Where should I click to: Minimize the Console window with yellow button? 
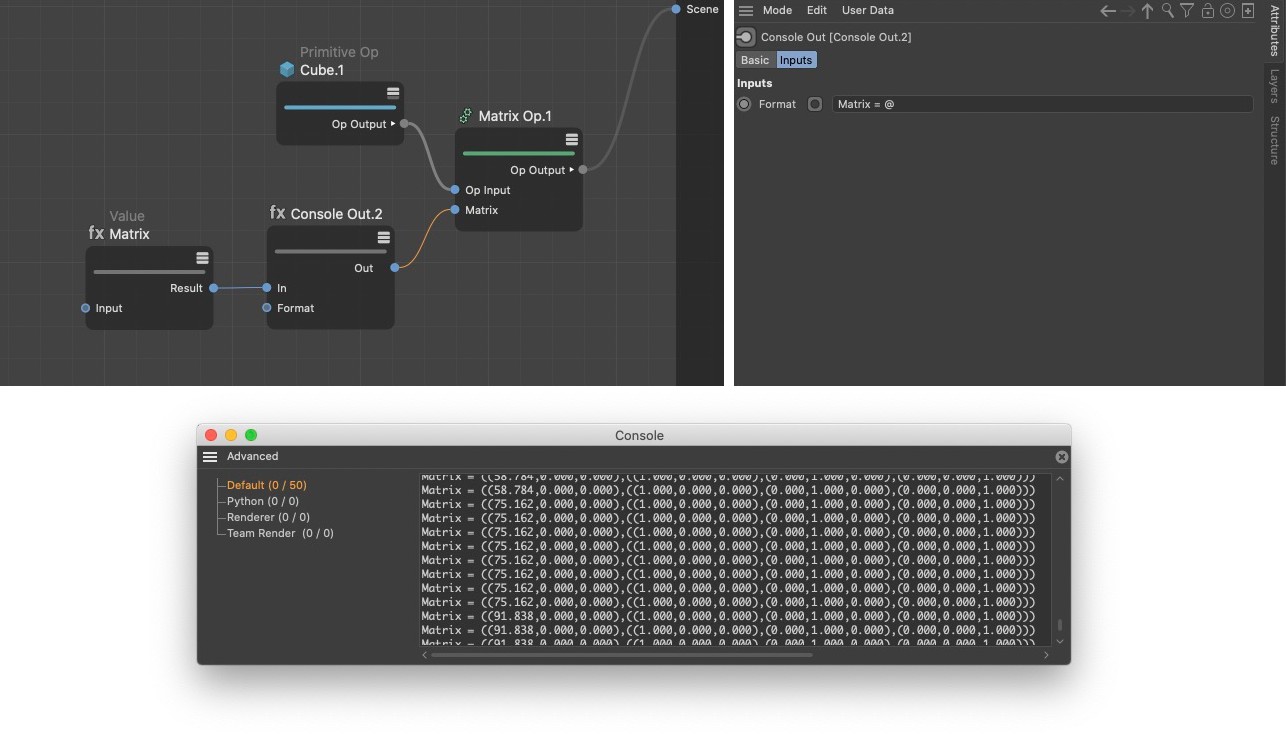(231, 435)
